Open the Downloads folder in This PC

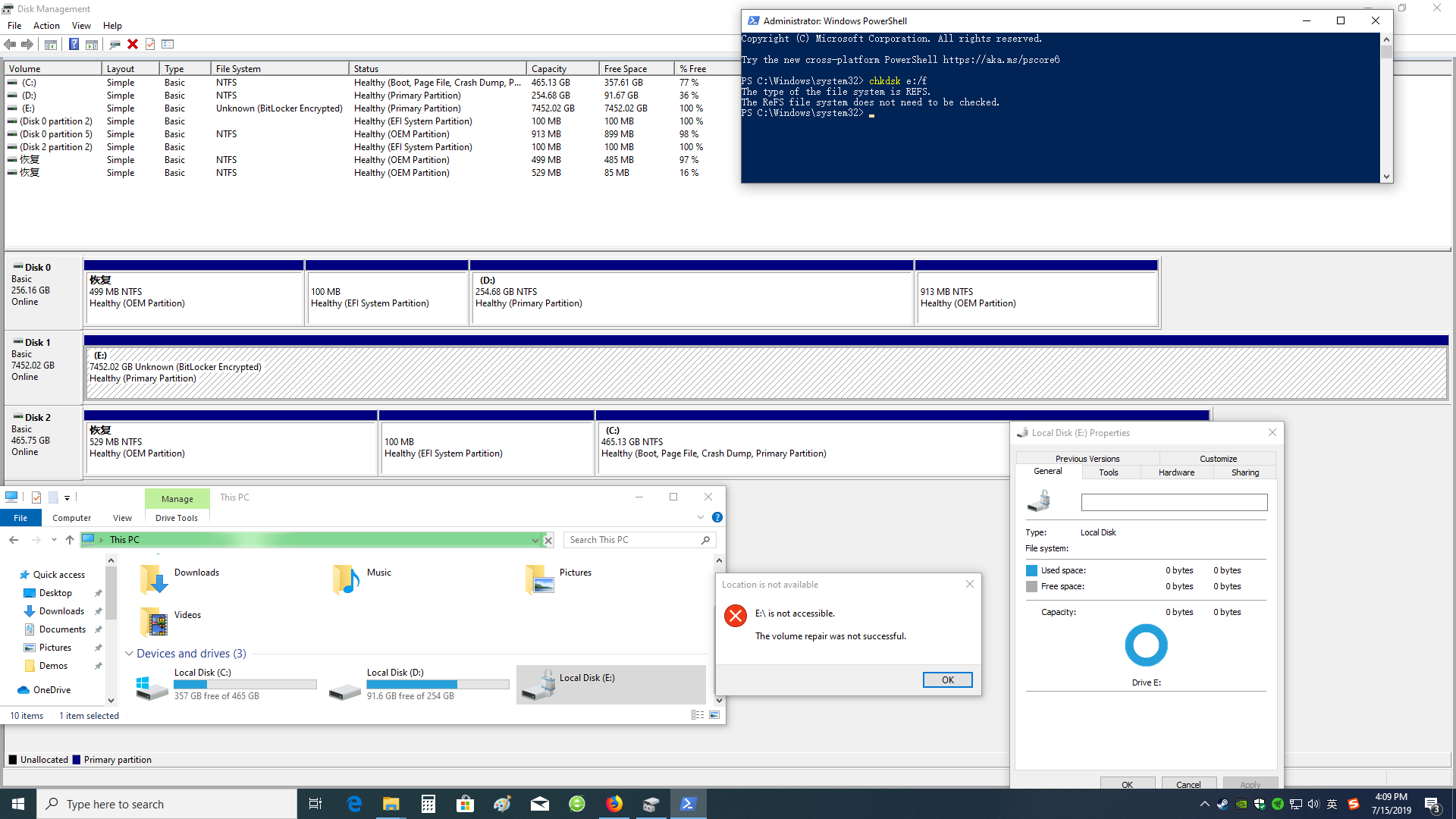[x=180, y=579]
